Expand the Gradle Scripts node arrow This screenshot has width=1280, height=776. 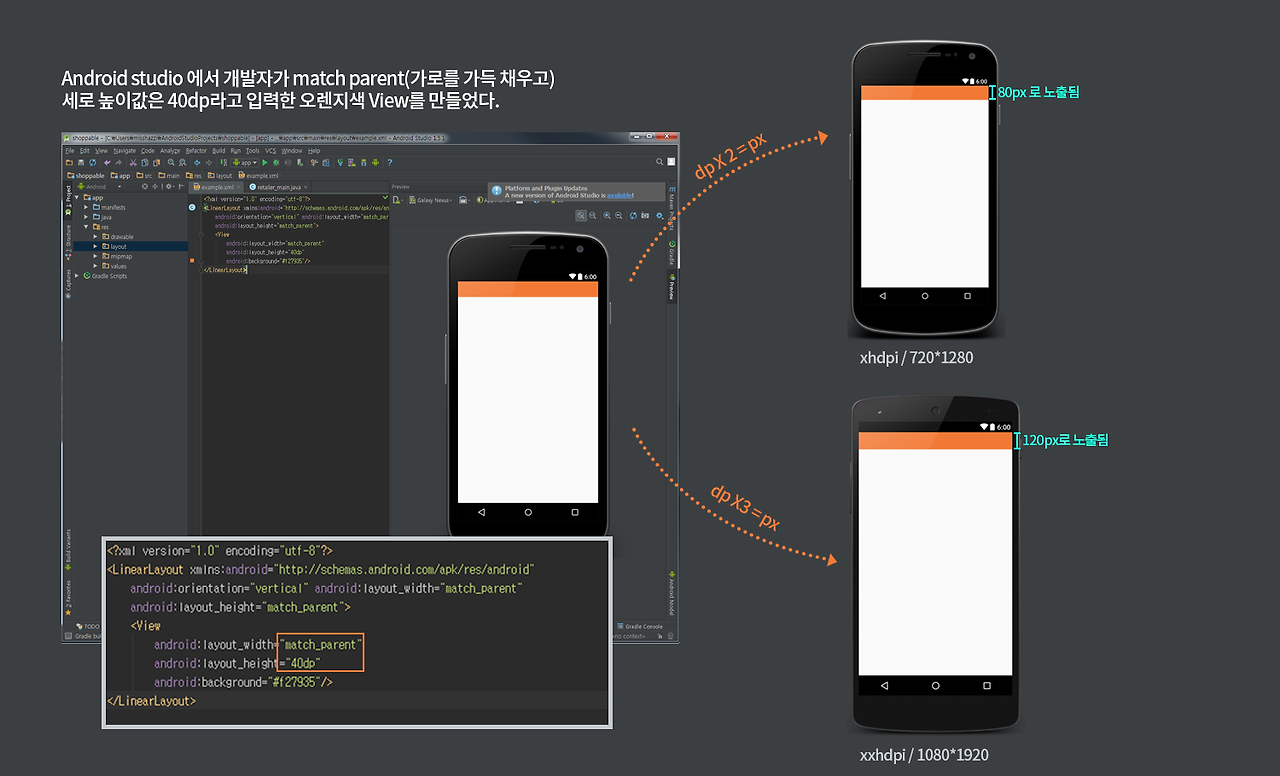[x=79, y=276]
